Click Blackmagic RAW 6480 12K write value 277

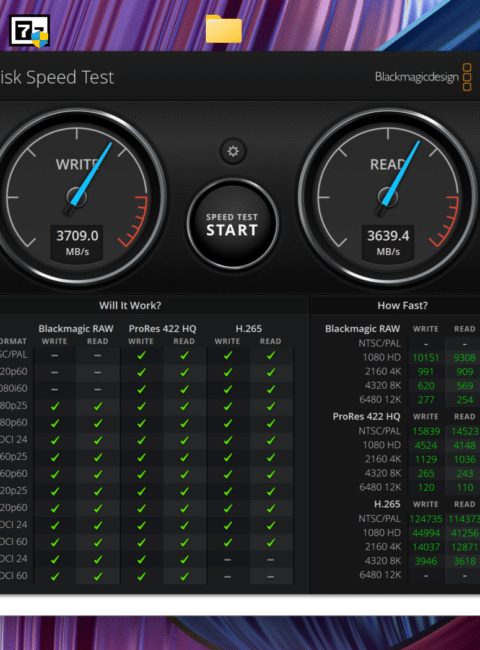pyautogui.click(x=426, y=400)
